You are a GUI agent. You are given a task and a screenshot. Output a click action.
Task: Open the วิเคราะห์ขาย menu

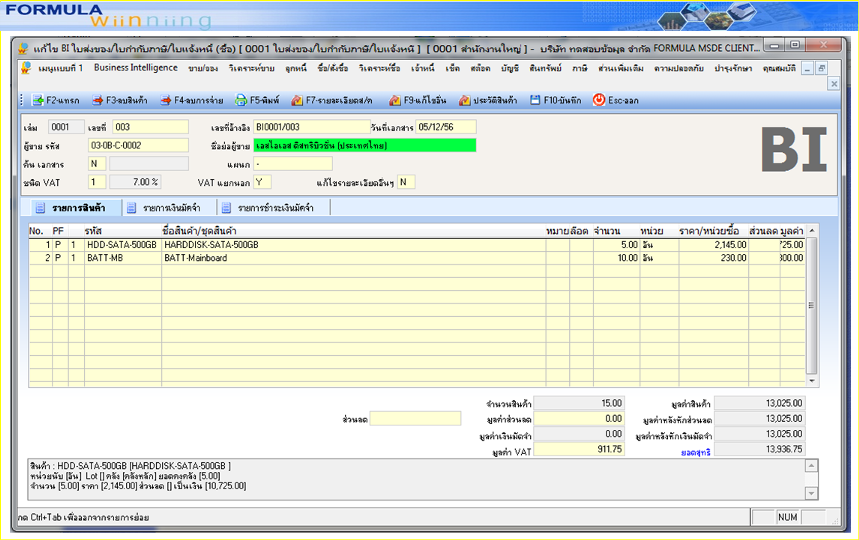251,68
